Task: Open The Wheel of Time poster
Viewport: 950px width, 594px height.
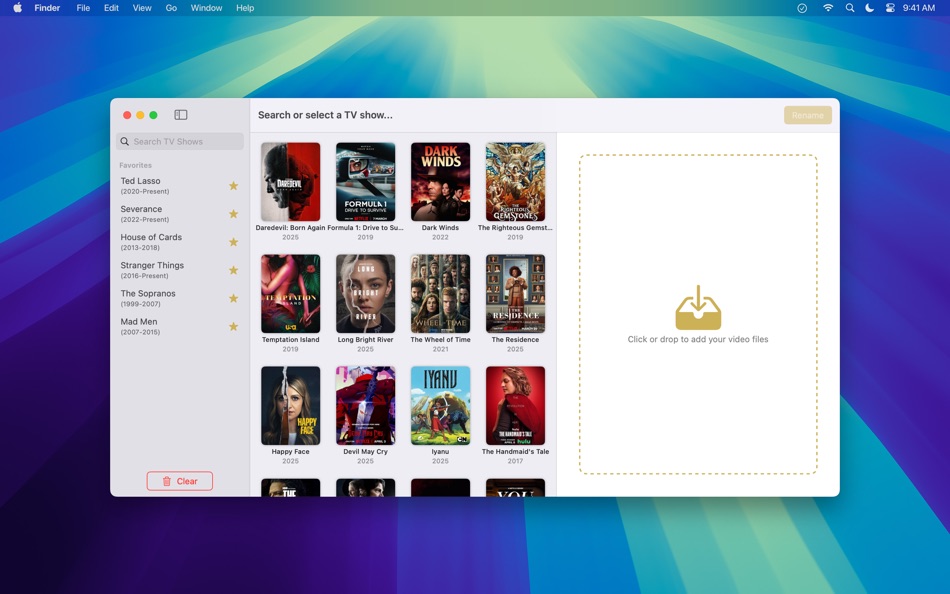Action: [440, 294]
